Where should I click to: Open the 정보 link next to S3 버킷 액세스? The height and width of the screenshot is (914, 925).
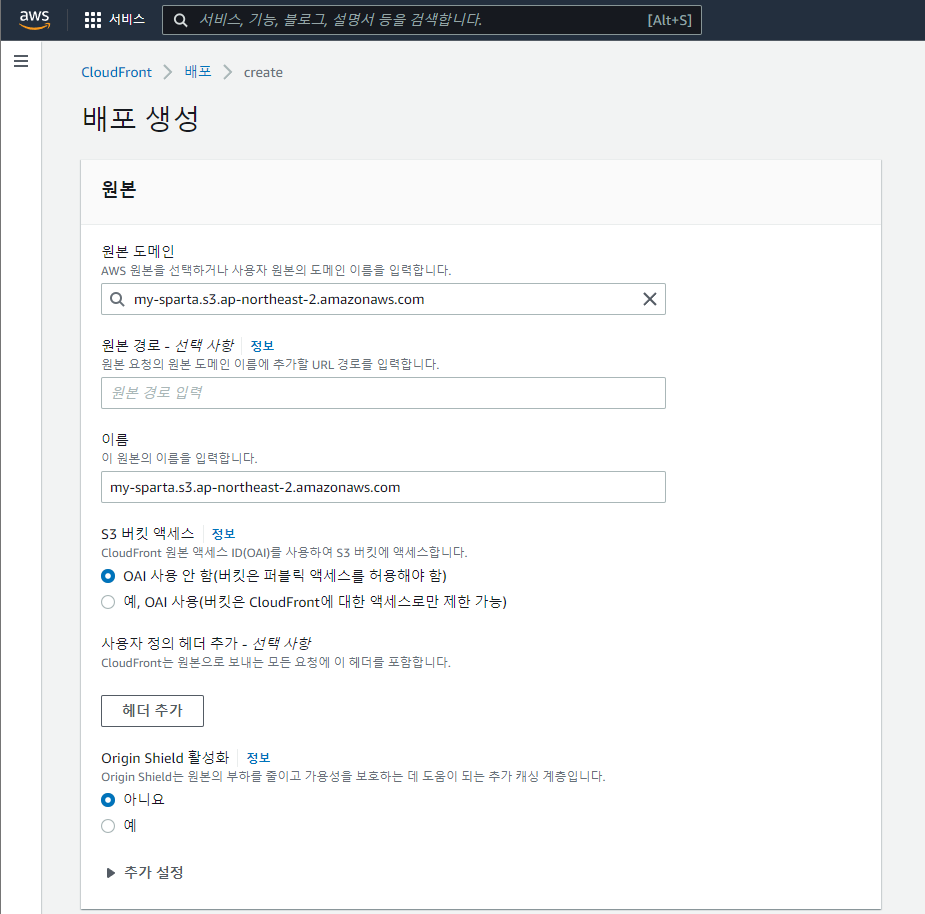point(223,534)
